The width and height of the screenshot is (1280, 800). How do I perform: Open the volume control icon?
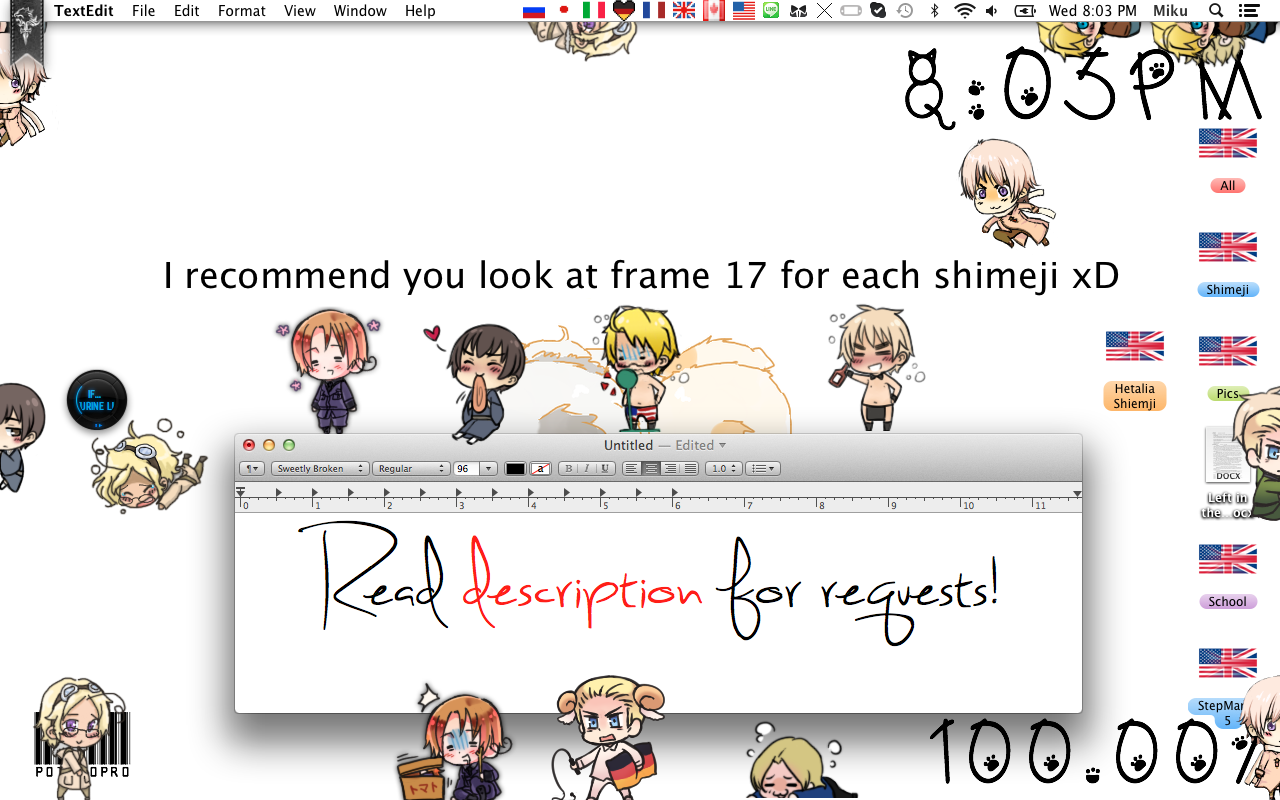pyautogui.click(x=991, y=11)
